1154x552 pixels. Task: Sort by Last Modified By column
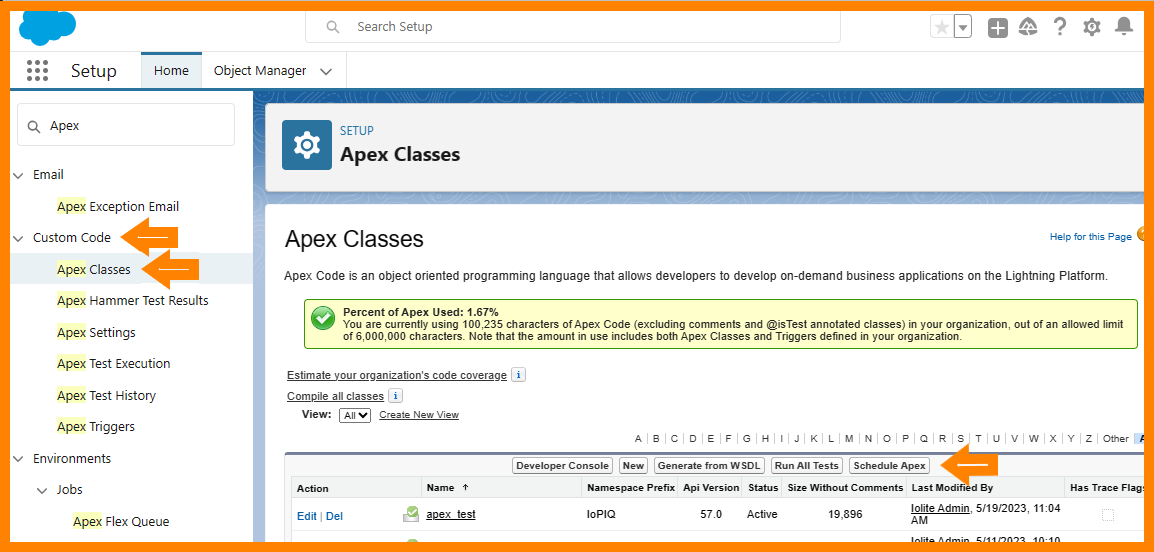[x=952, y=487]
